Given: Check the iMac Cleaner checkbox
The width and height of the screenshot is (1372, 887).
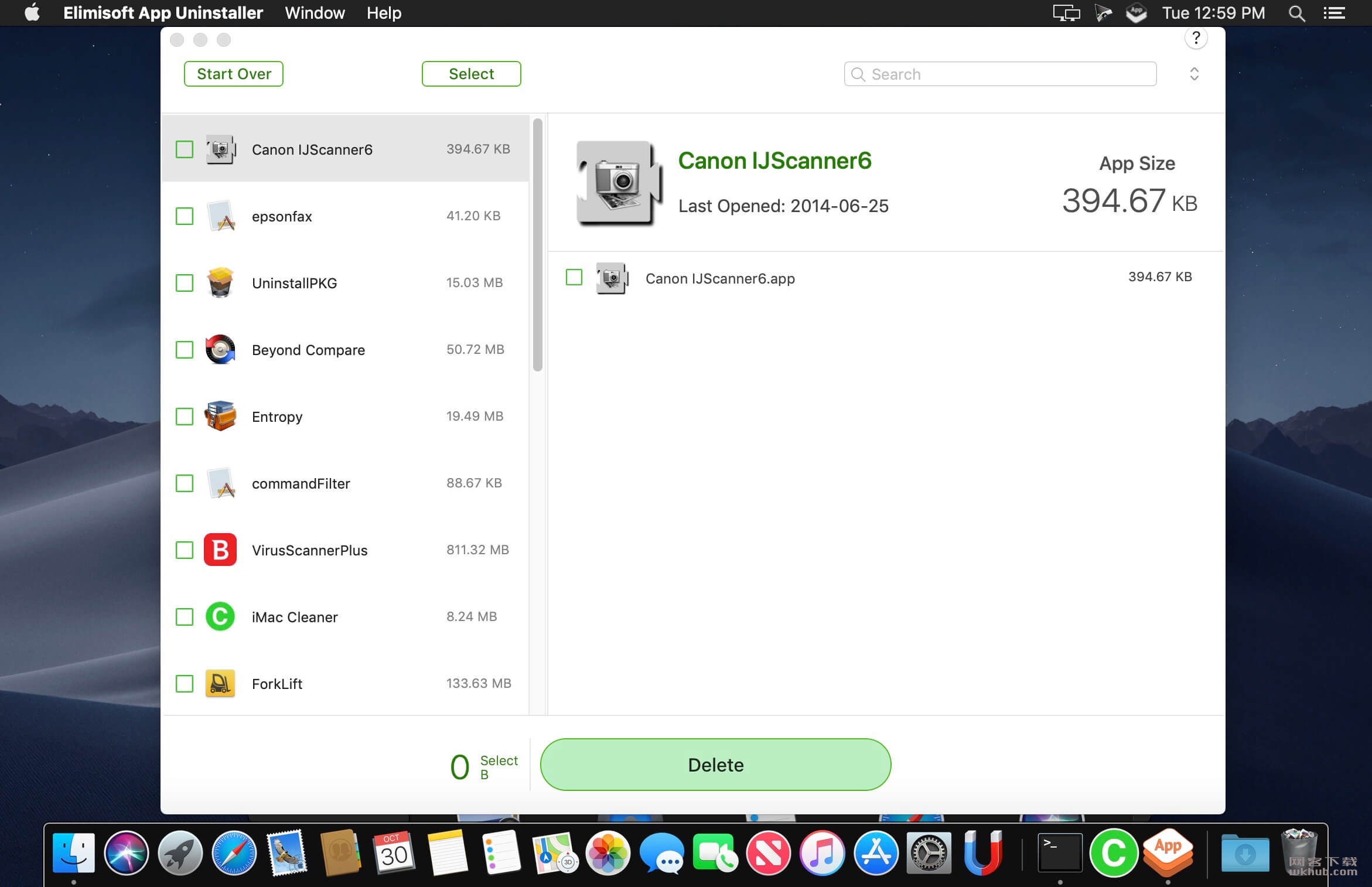Looking at the screenshot, I should [185, 617].
